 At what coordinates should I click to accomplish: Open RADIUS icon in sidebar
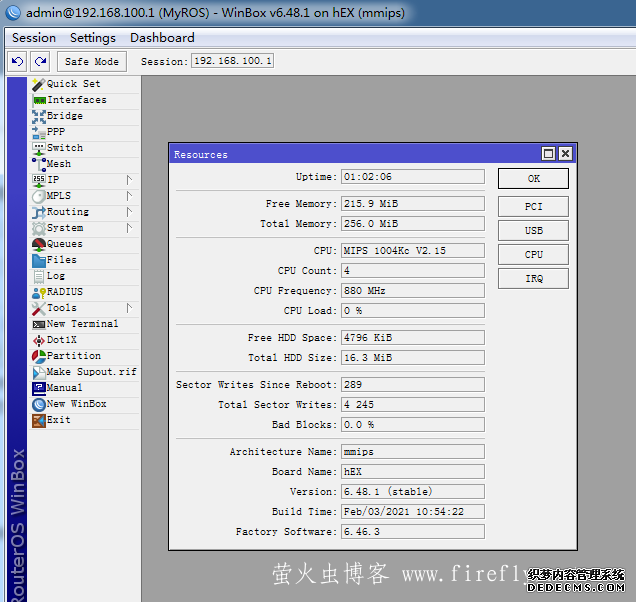click(x=39, y=292)
